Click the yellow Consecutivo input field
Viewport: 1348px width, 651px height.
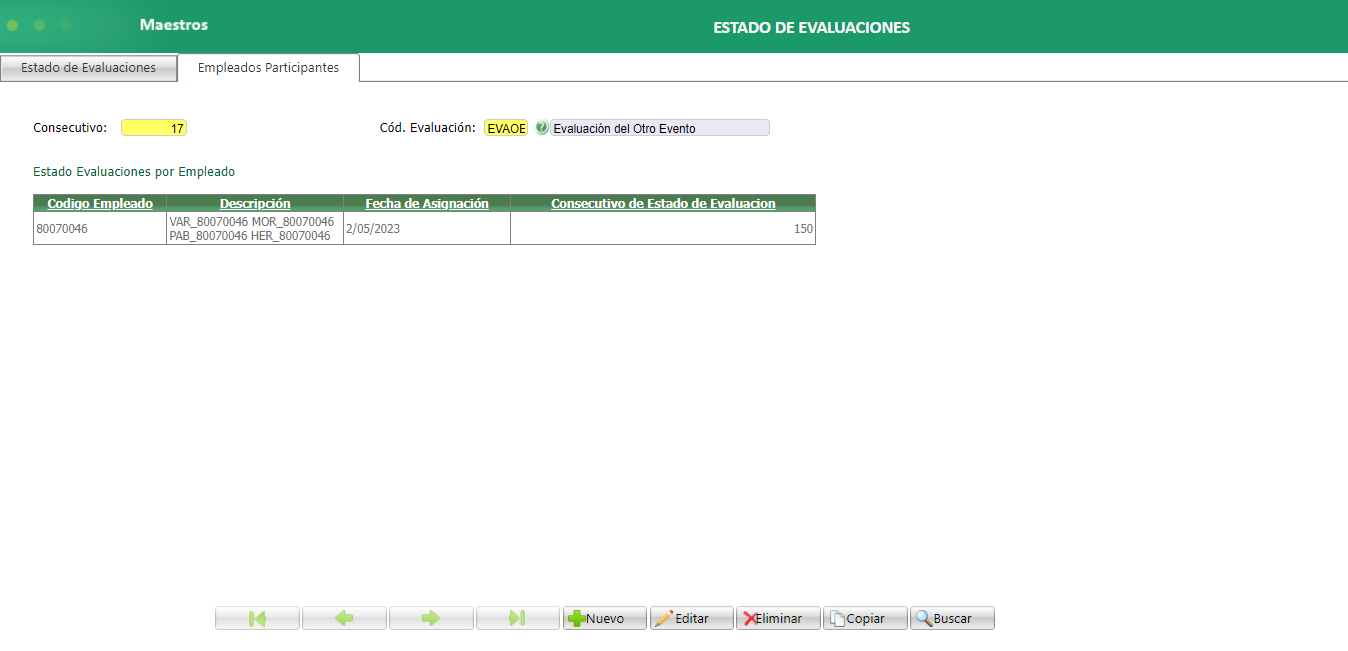(x=153, y=127)
